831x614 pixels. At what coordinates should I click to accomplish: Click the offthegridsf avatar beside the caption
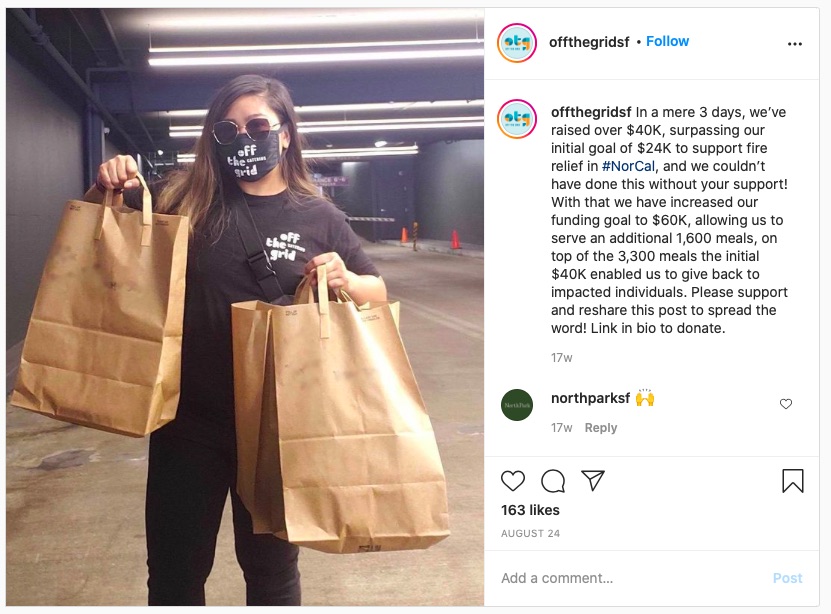[517, 119]
